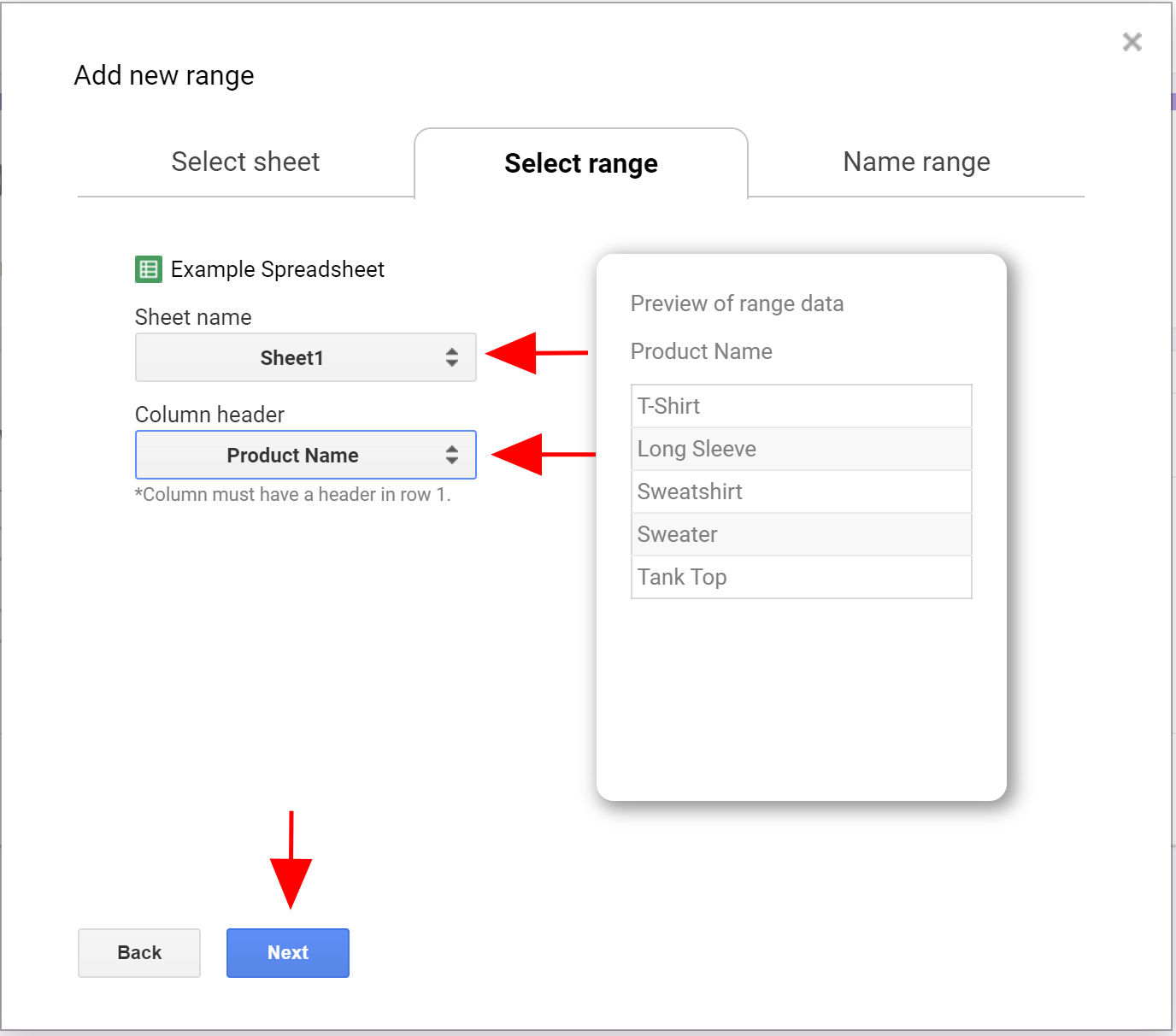
Task: Click the column must have a header note
Action: coord(292,495)
